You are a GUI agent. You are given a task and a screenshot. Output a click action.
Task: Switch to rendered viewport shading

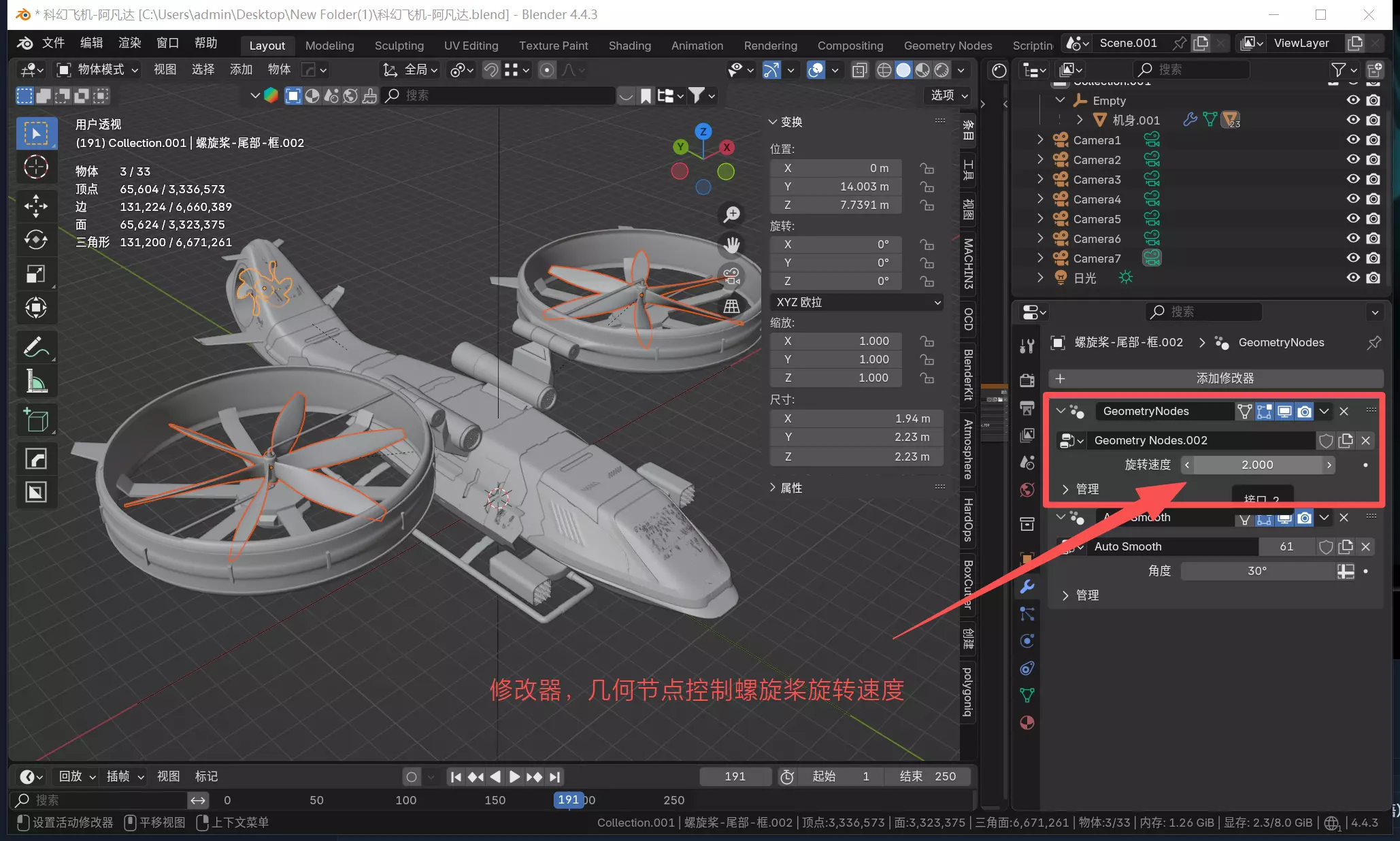coord(941,70)
